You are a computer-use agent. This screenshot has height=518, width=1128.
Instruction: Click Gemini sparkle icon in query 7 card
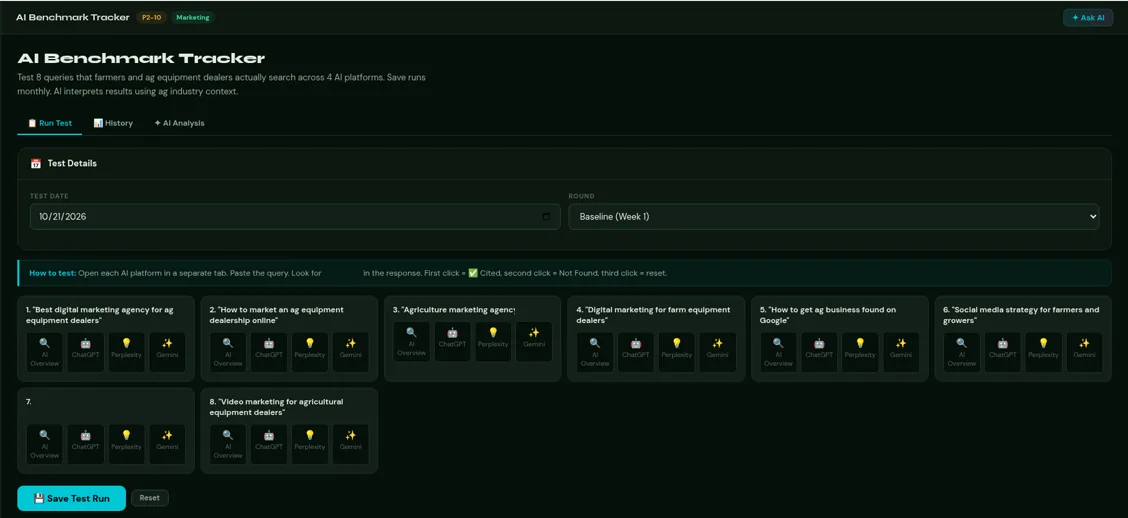click(x=167, y=435)
